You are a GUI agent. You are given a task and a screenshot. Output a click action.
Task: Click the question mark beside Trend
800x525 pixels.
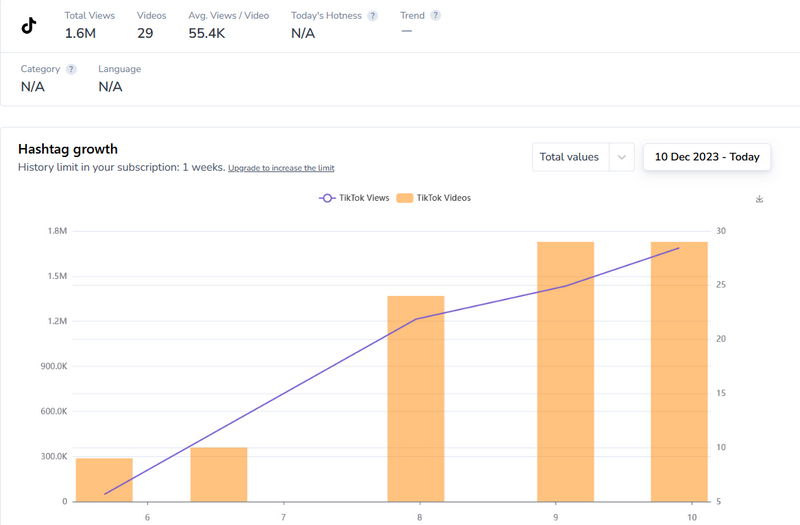(x=435, y=16)
